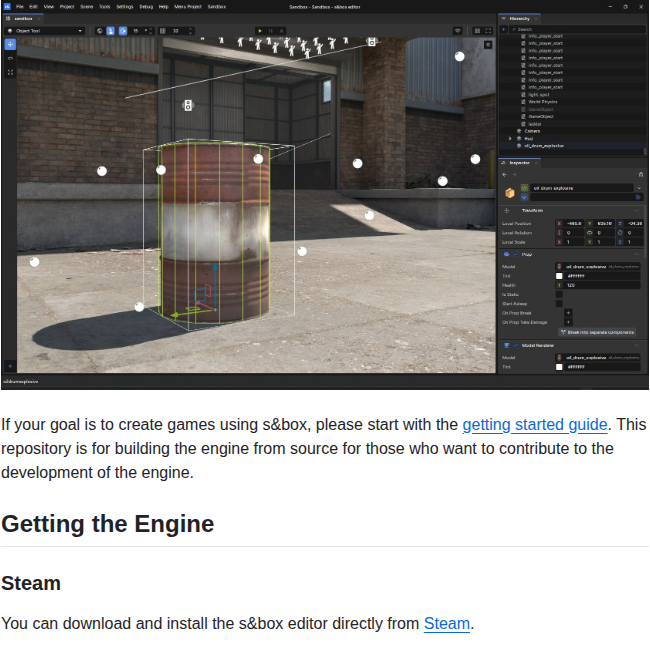
Task: Switch to the Hierarchy panel tab
Action: pyautogui.click(x=519, y=19)
